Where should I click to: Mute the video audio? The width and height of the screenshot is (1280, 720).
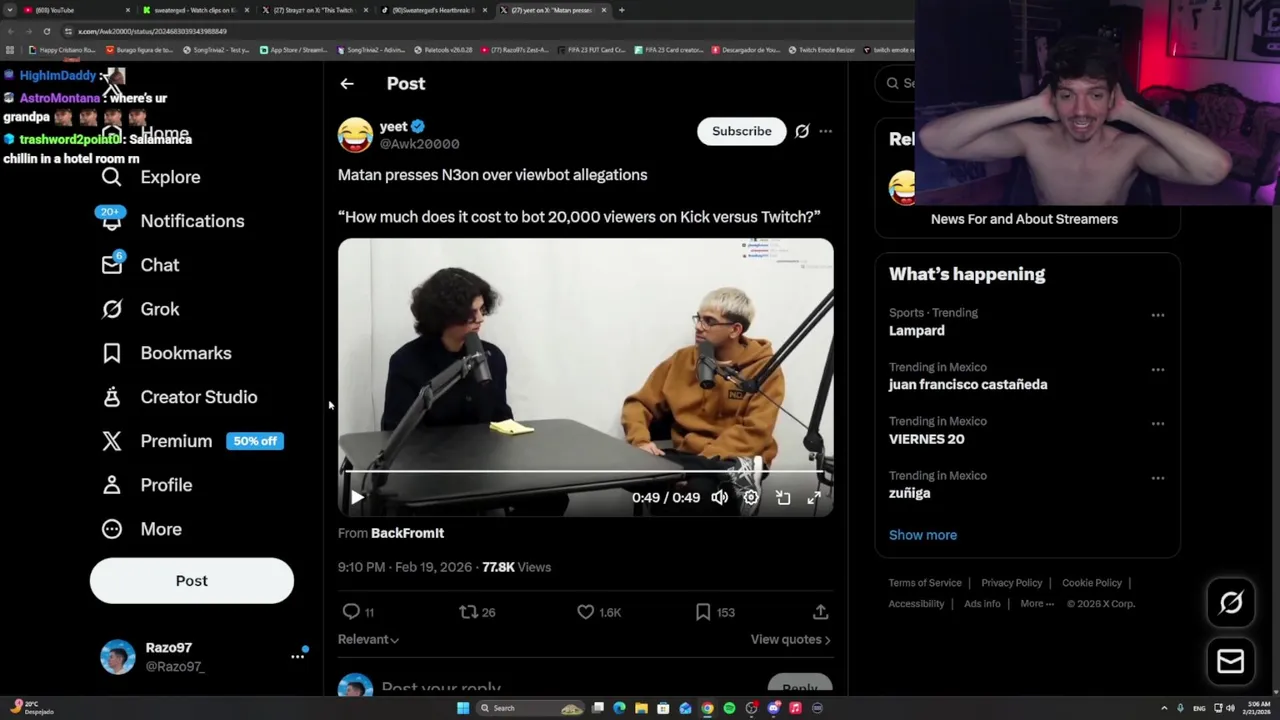click(x=720, y=497)
